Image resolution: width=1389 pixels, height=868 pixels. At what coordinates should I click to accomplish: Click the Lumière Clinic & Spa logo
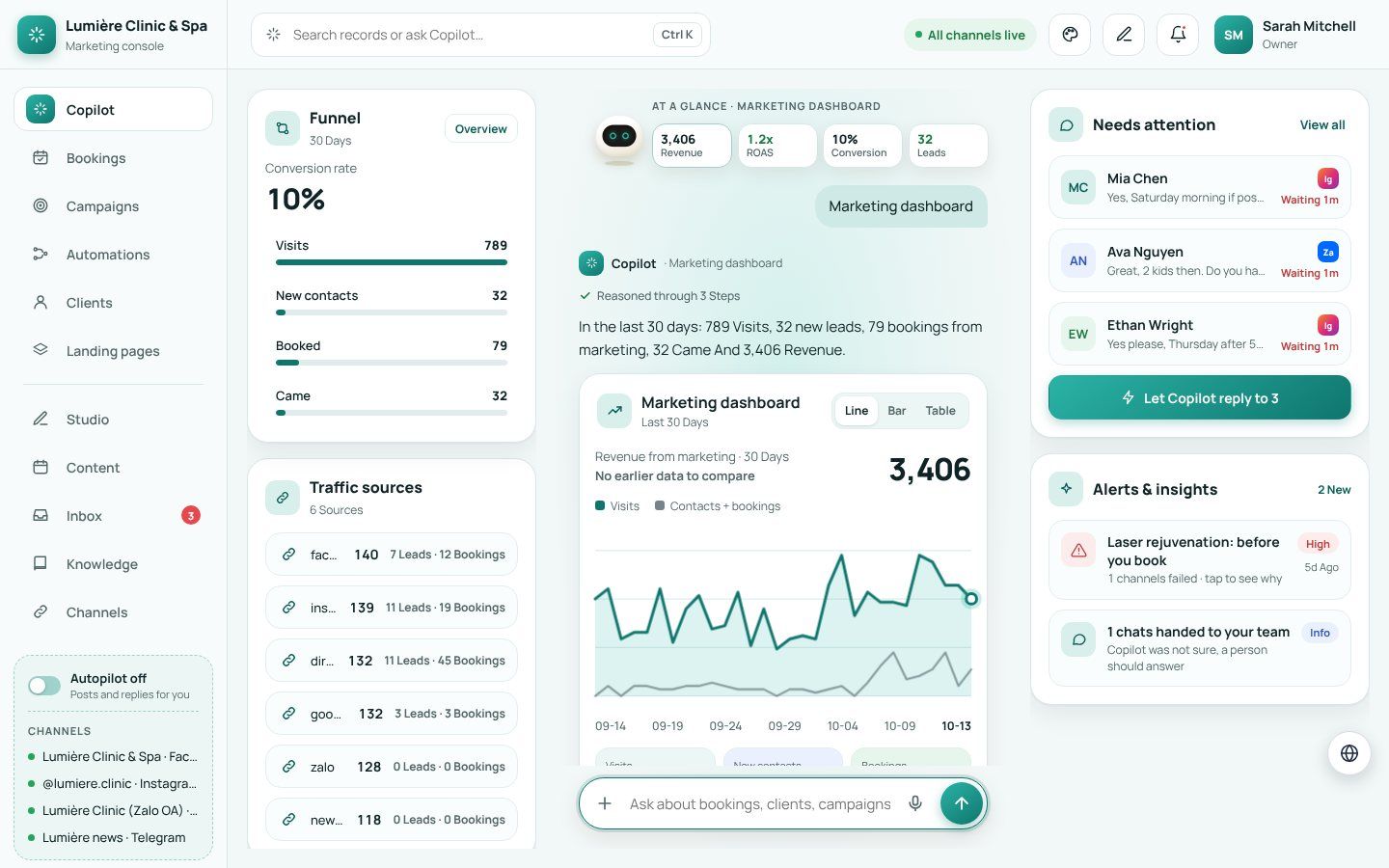37,35
